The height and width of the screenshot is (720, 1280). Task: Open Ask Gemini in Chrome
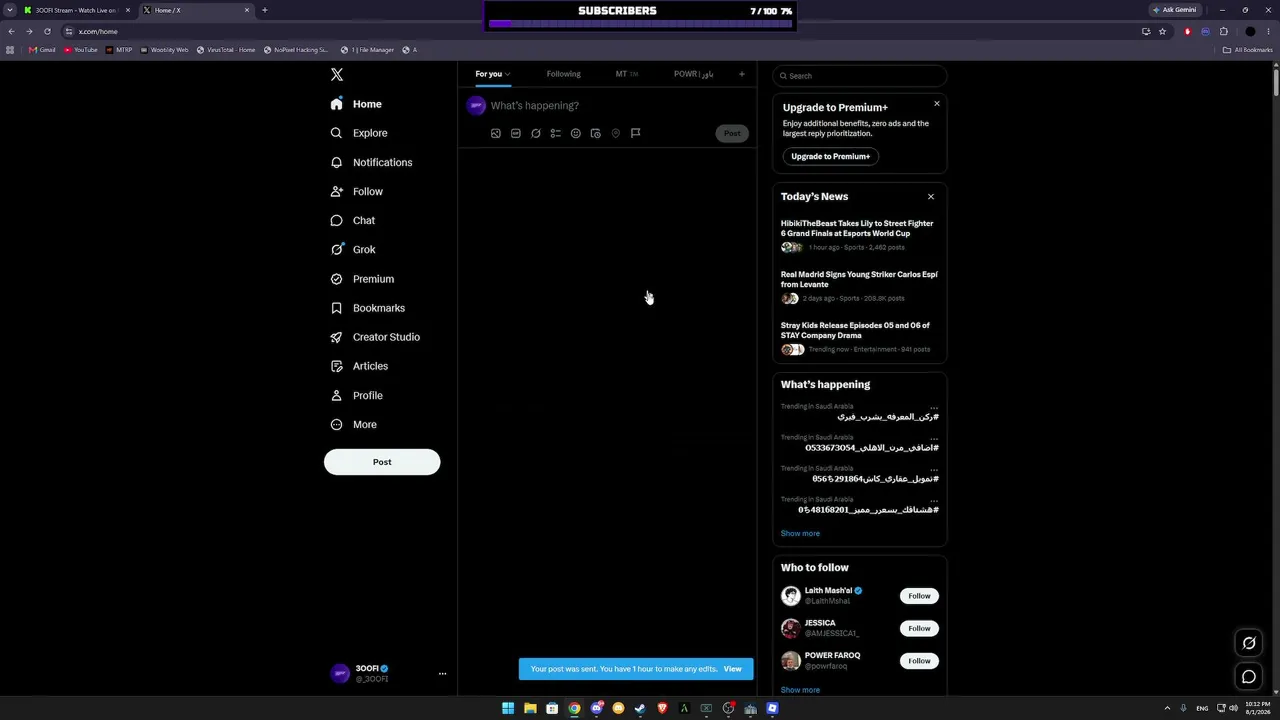[1175, 10]
